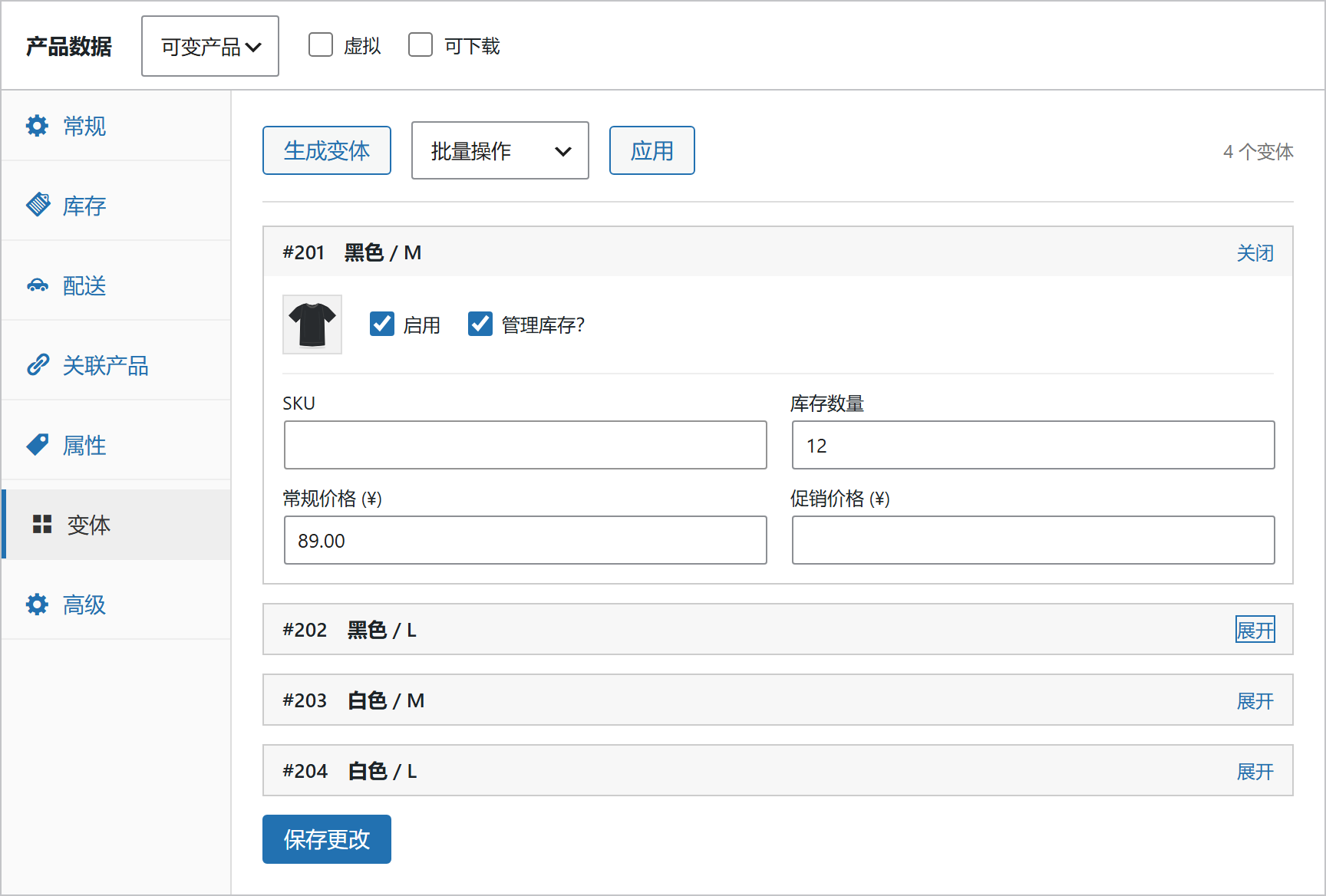Click the 库存数量 field showing 12
This screenshot has height=896, width=1326.
[1034, 445]
